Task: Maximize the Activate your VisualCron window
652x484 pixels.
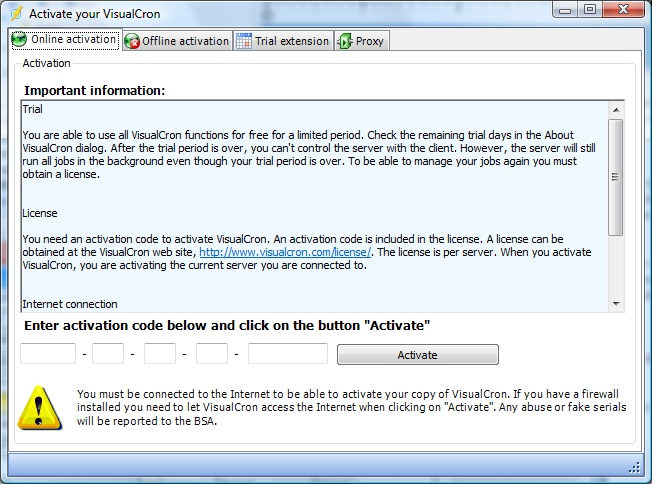Action: 590,11
